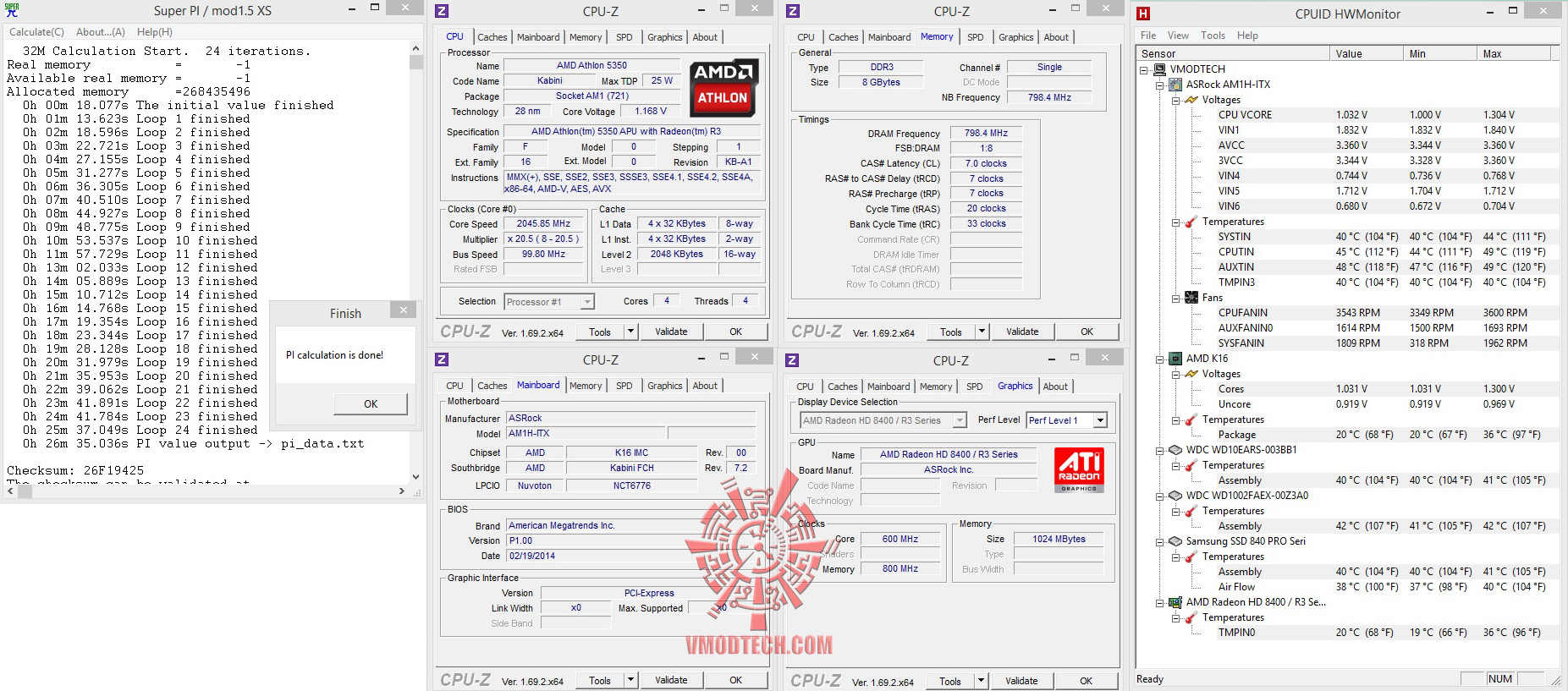
Task: Select the AMD K16 chip icon
Action: click(x=1175, y=359)
